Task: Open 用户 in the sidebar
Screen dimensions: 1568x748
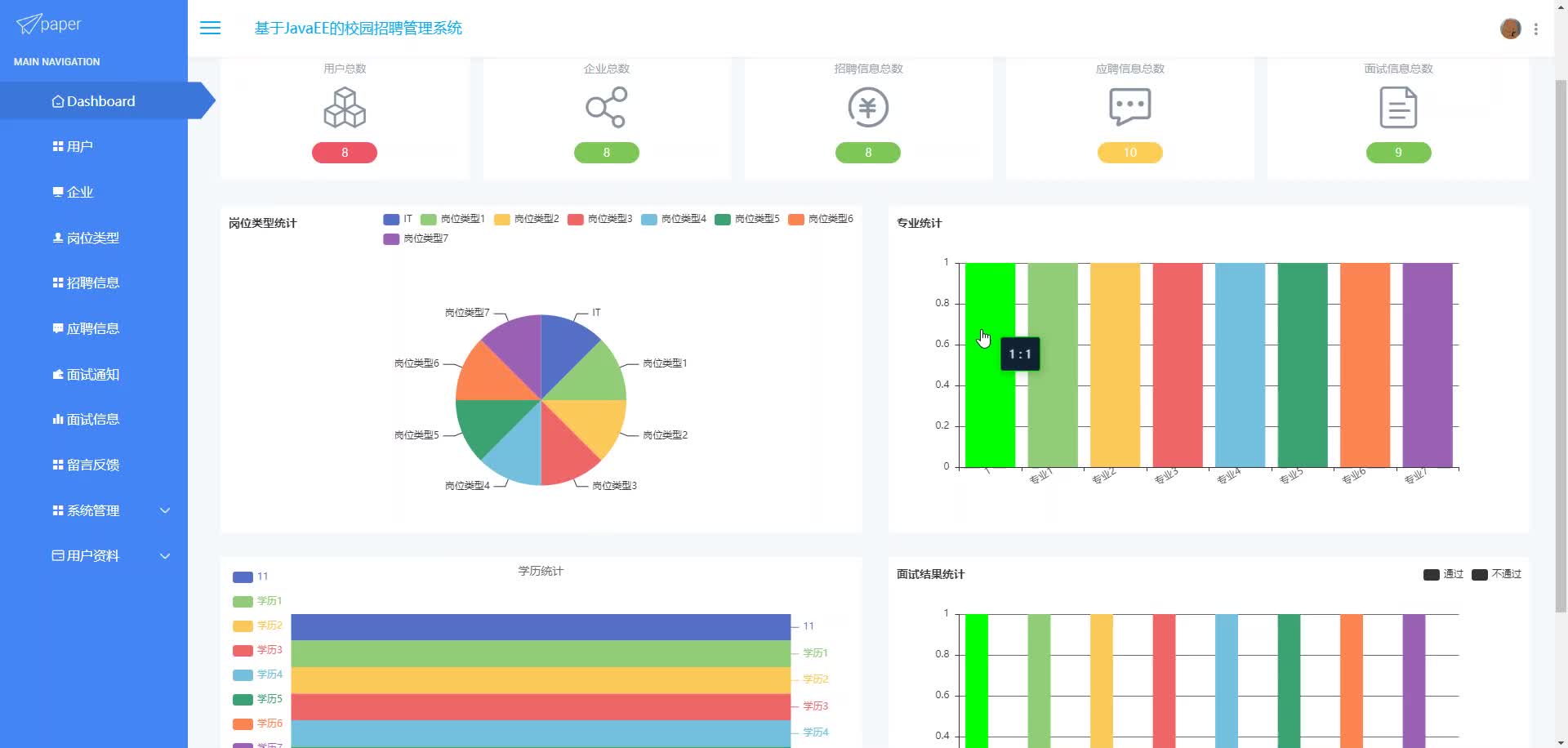Action: pos(94,146)
